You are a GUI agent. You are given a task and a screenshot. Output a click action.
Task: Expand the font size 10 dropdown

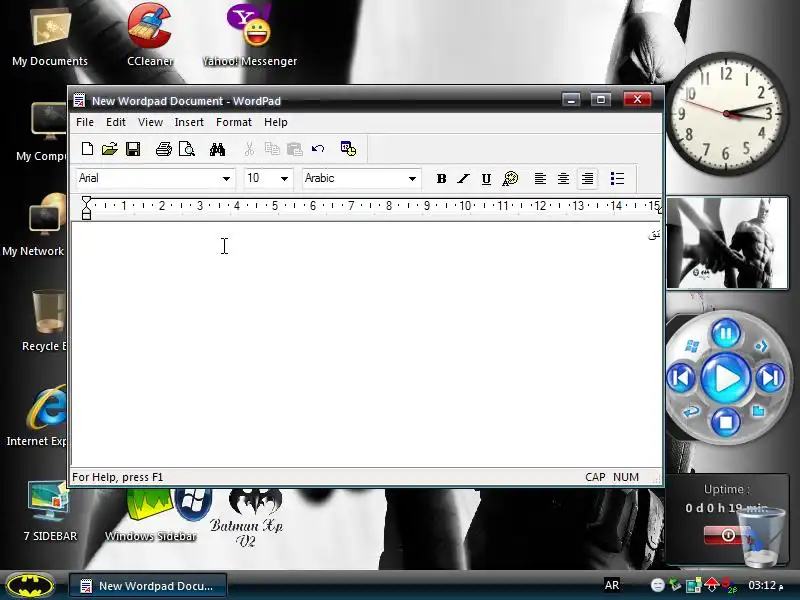pyautogui.click(x=284, y=179)
